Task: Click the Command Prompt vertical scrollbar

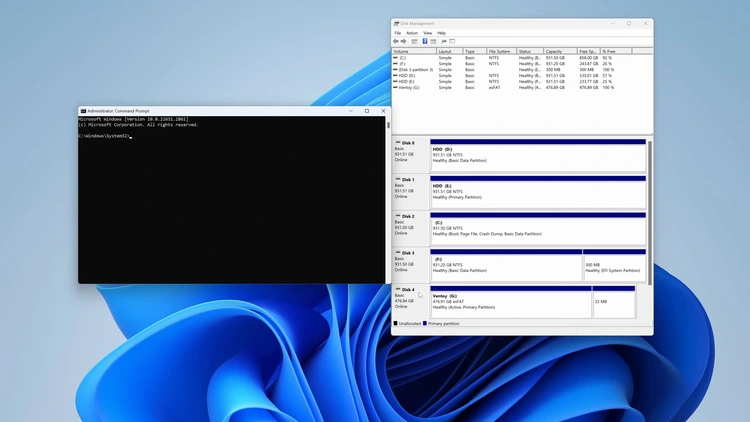Action: [388, 125]
